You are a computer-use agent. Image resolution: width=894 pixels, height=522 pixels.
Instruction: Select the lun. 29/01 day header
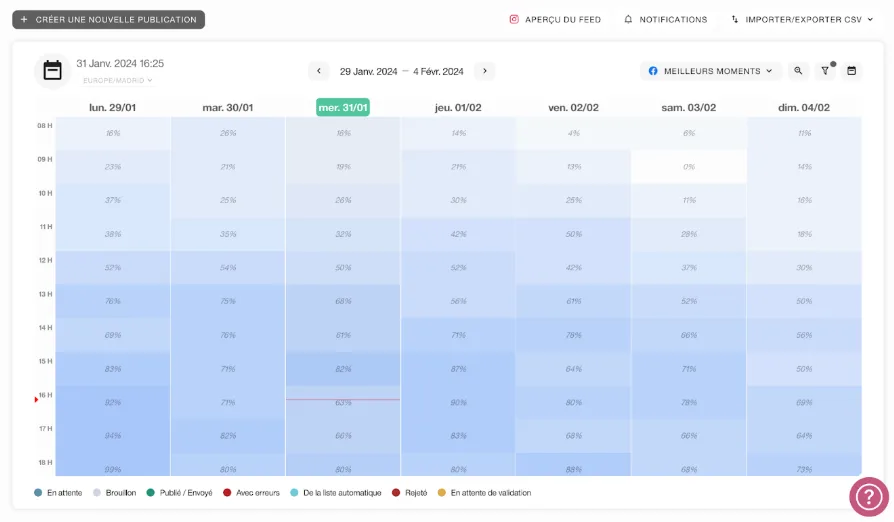tap(112, 107)
